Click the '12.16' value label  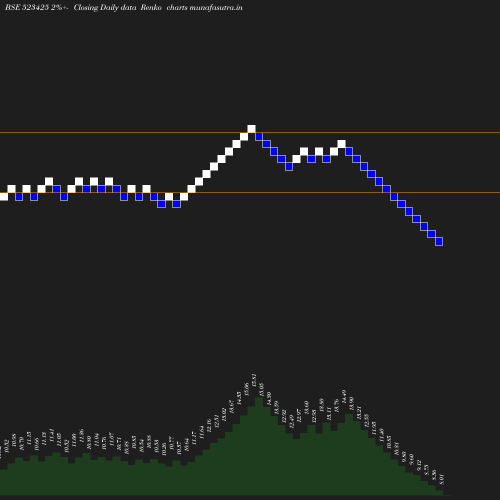coord(209,426)
